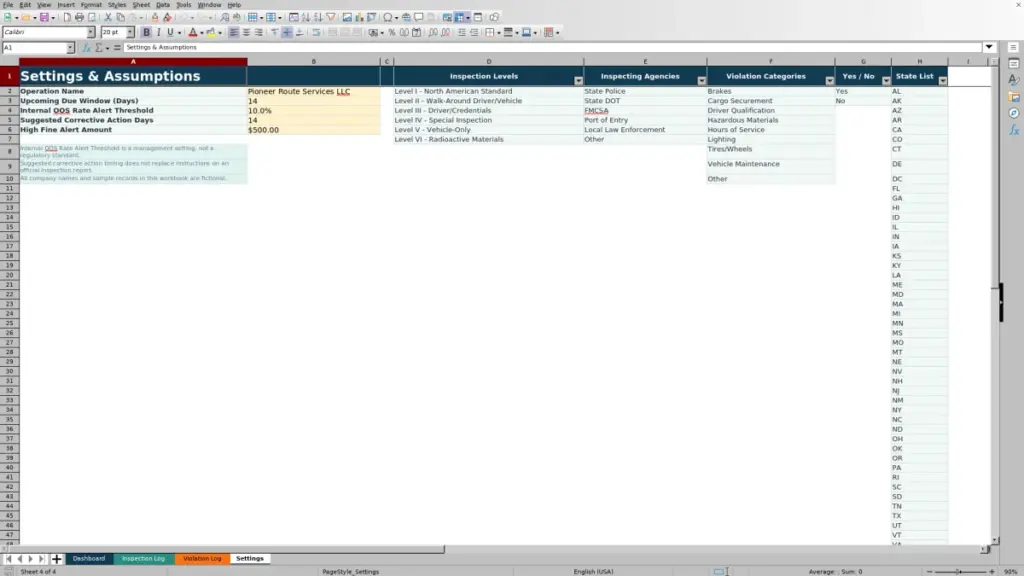Screen dimensions: 1024x576
Task: Insert an image via toolbar icon
Action: pos(347,18)
